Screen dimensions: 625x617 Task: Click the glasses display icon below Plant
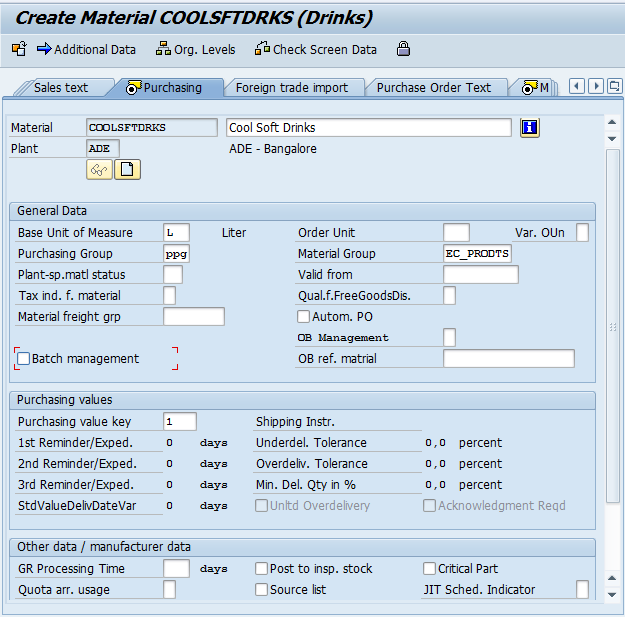[99, 170]
